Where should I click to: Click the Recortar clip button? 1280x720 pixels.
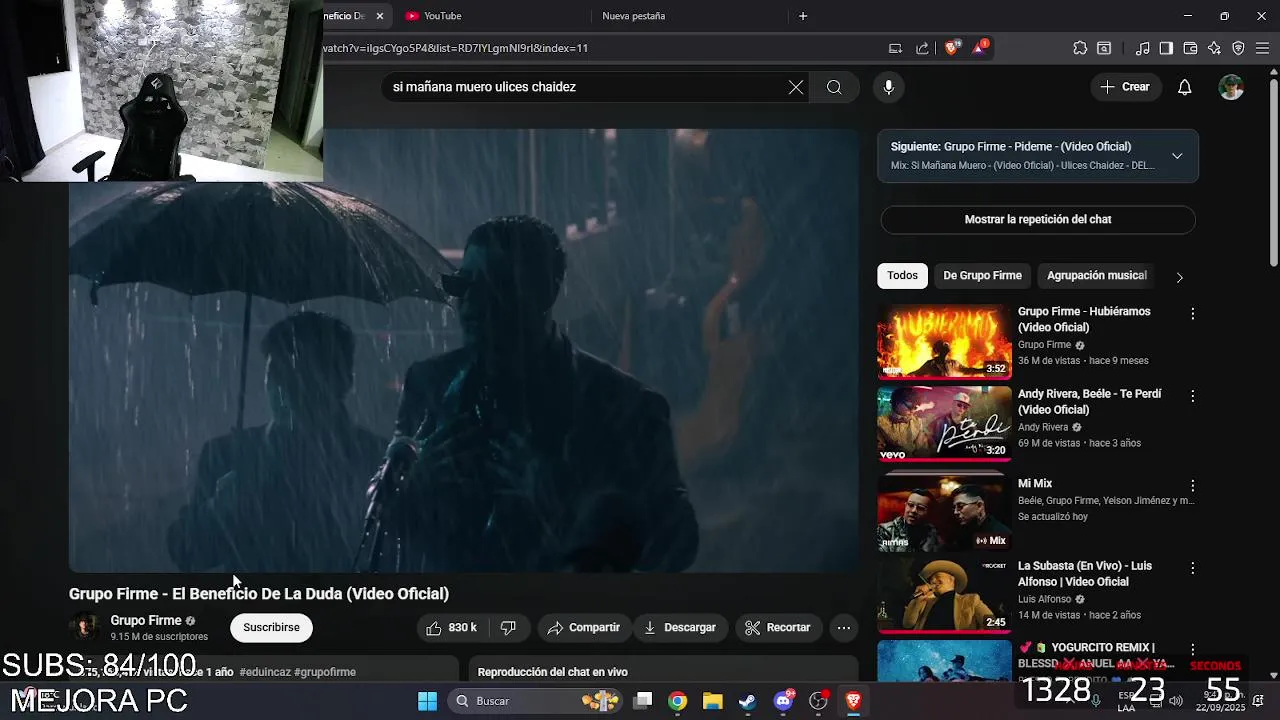pyautogui.click(x=778, y=628)
